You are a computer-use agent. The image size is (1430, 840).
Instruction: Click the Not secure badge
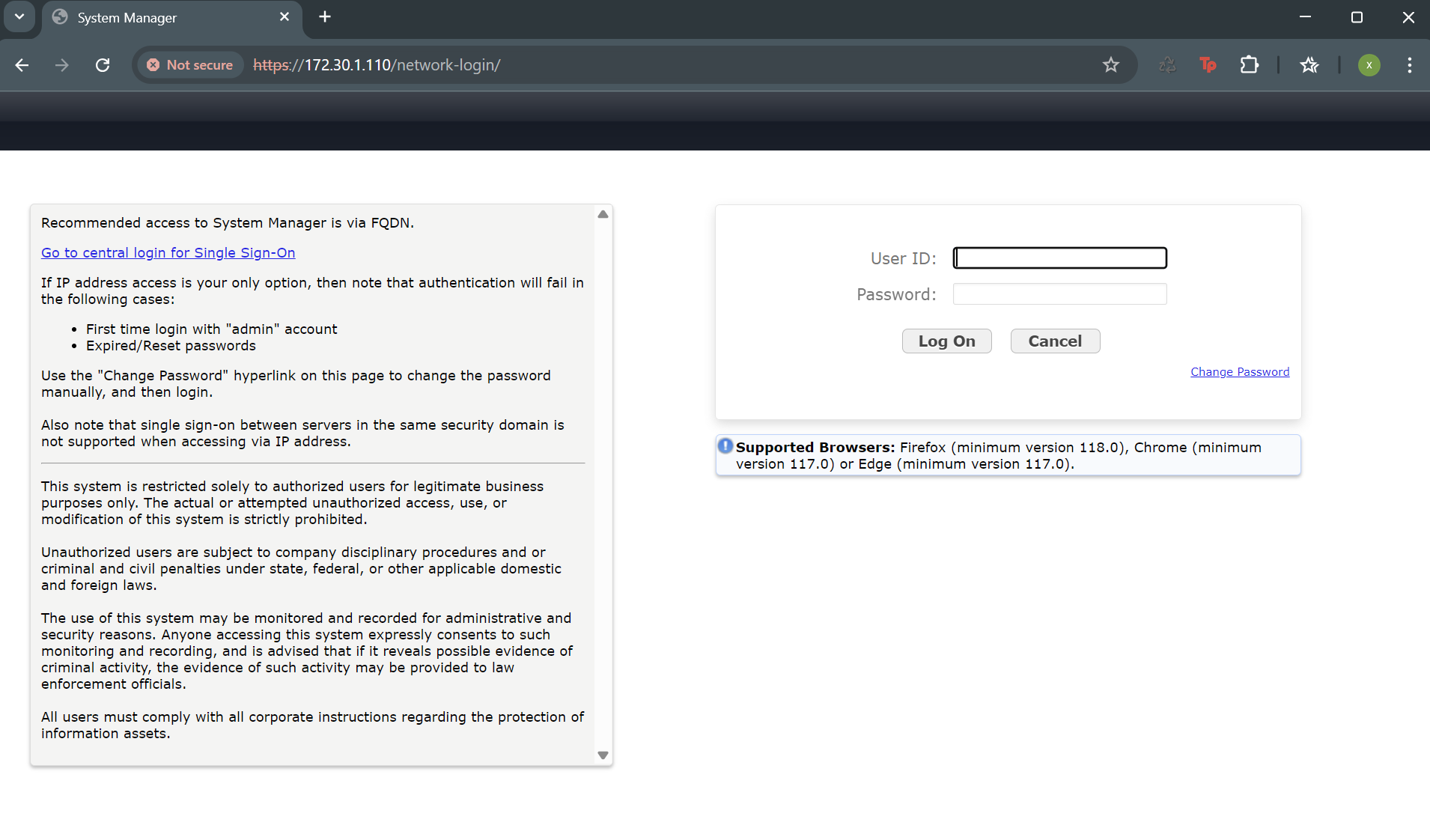(x=189, y=65)
